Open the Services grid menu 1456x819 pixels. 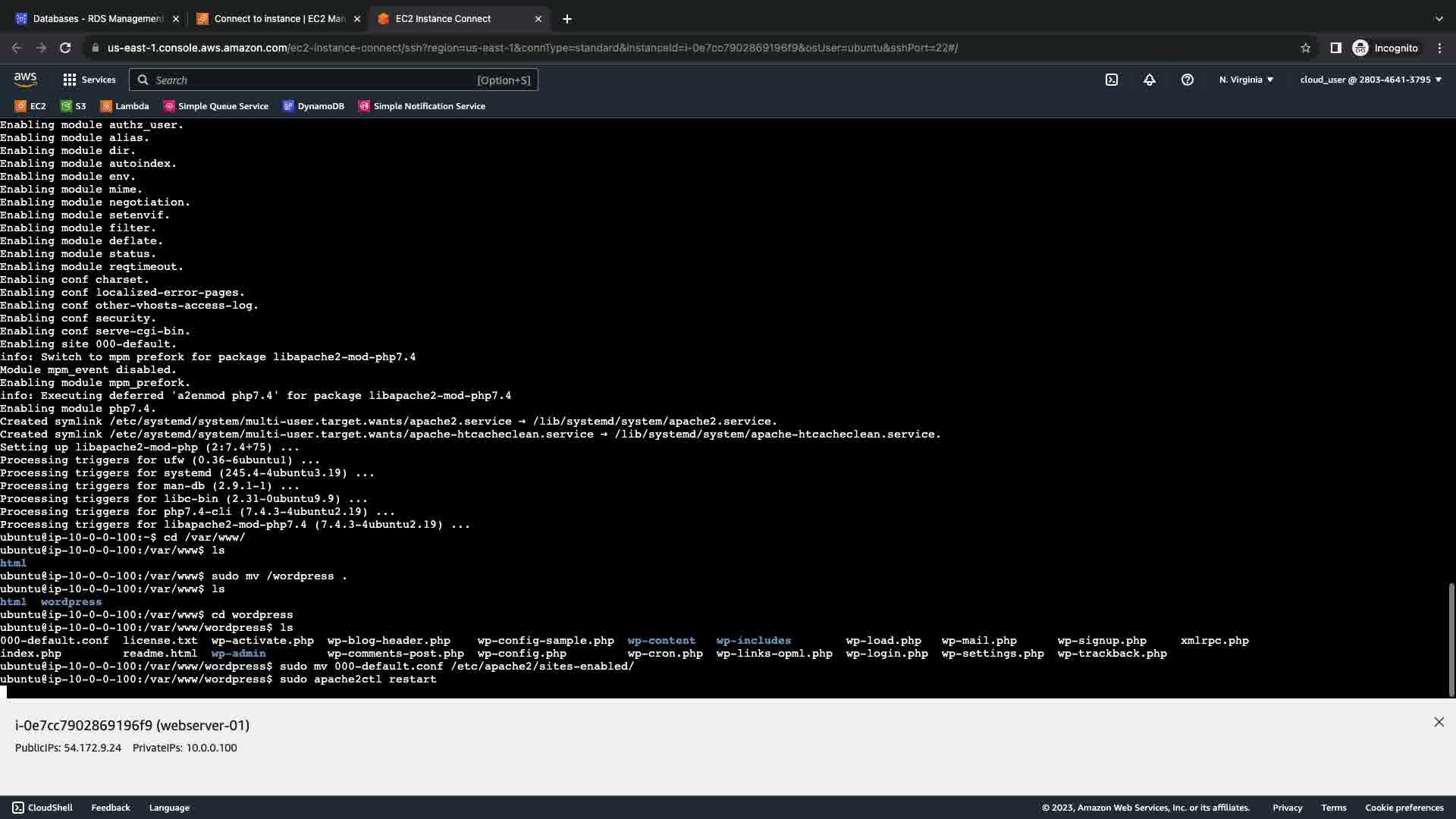(x=89, y=80)
